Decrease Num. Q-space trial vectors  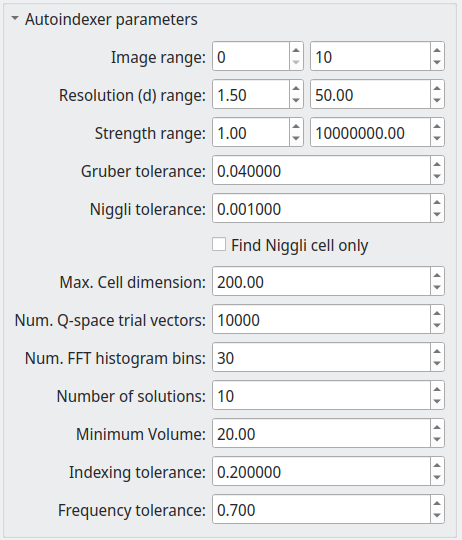coord(437,325)
